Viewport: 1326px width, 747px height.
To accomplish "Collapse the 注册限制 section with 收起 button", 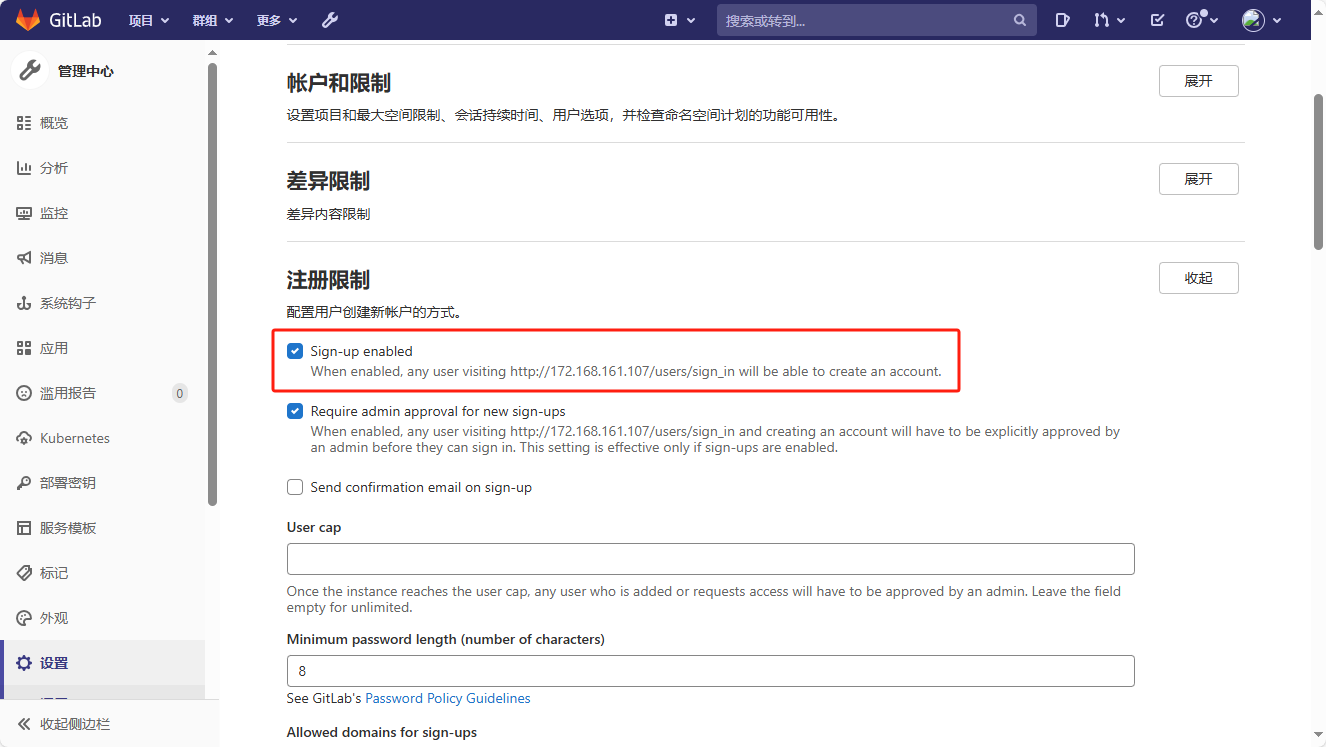I will point(1198,278).
